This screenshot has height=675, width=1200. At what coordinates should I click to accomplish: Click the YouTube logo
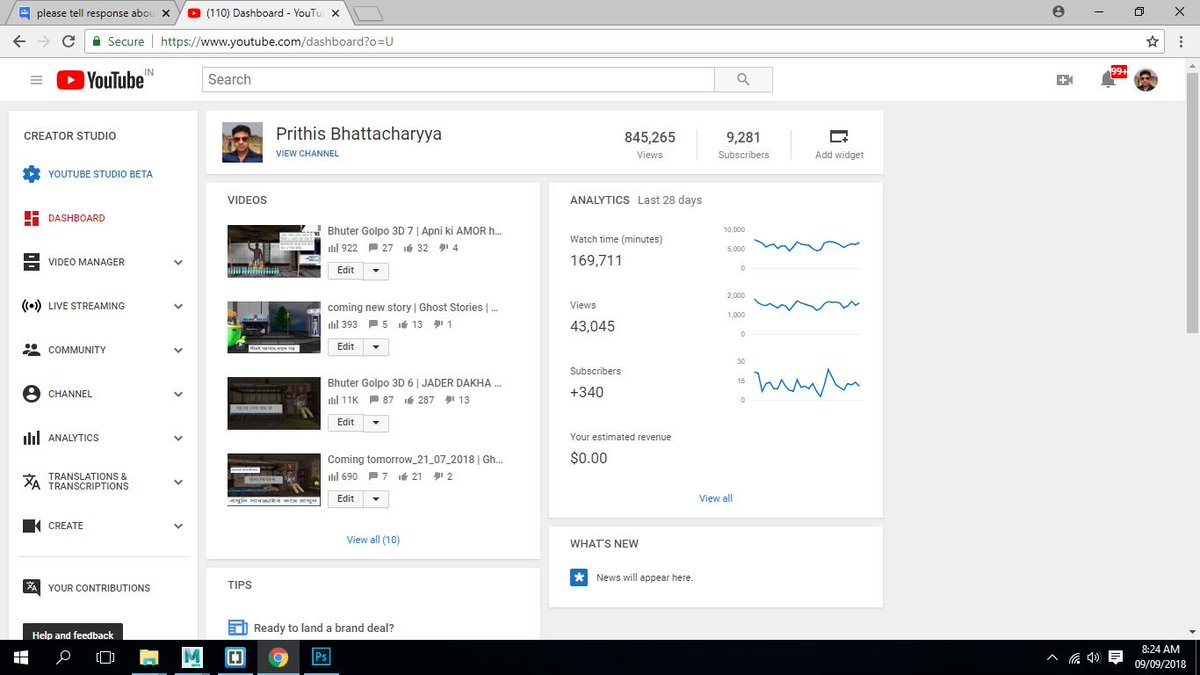click(x=100, y=80)
